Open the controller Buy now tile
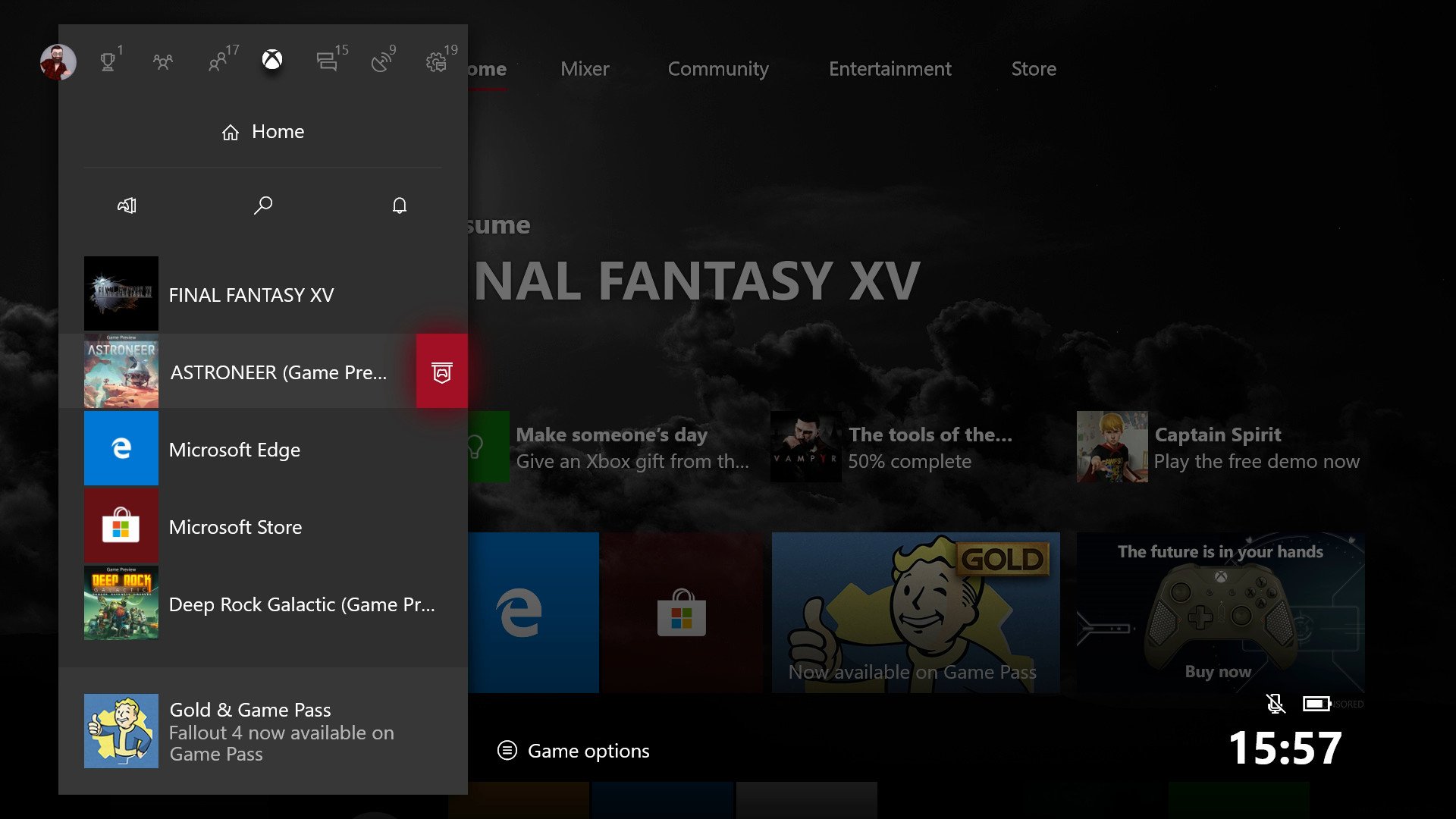Screen dimensions: 1456x819 [1221, 613]
